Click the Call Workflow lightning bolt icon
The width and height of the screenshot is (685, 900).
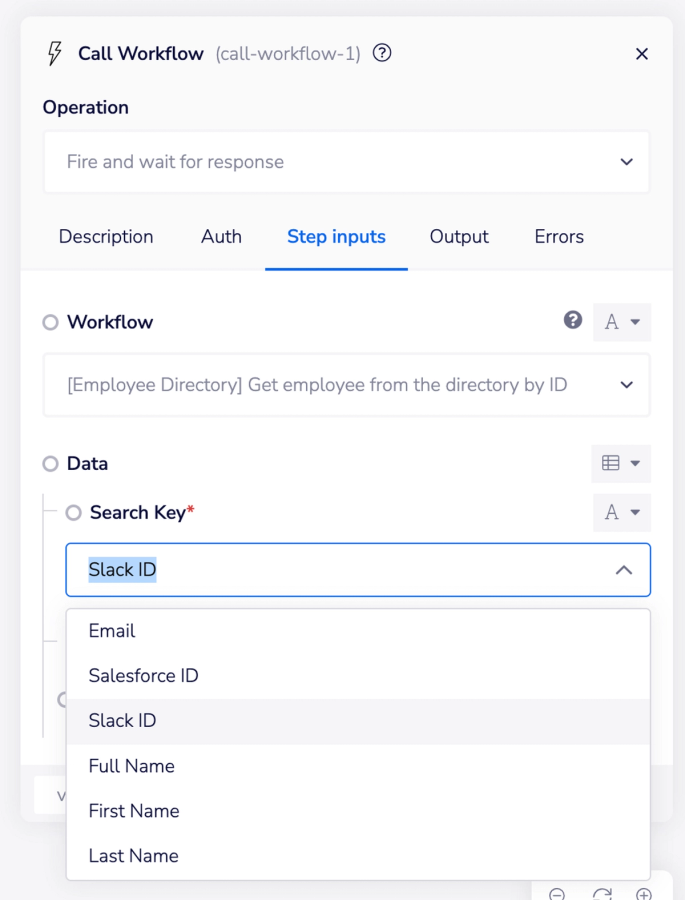pyautogui.click(x=55, y=53)
